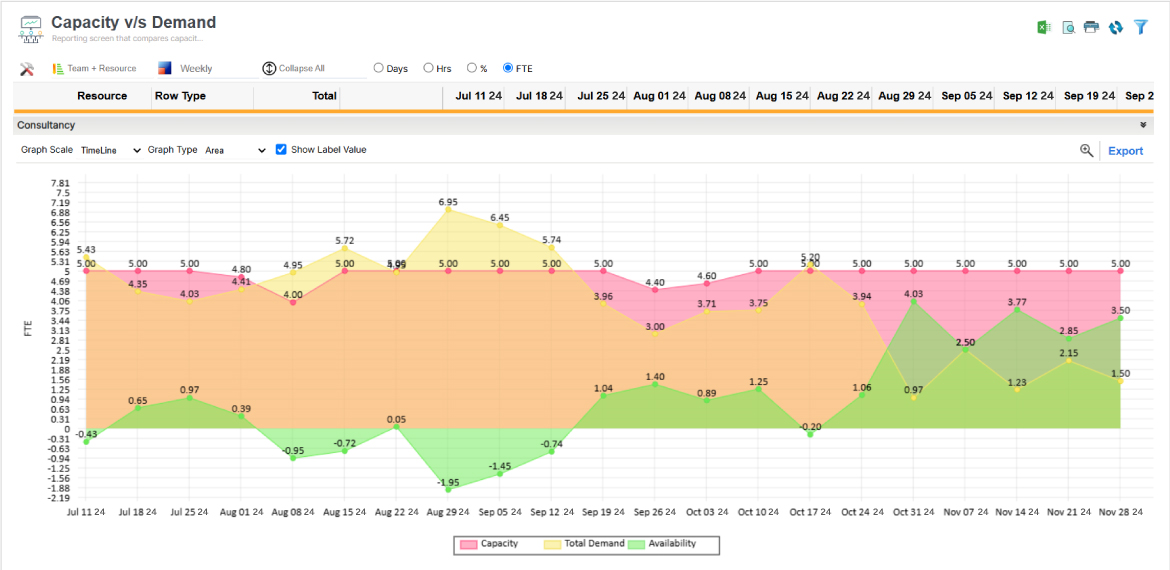This screenshot has width=1170, height=570.
Task: Open the blue funnel filter icon
Action: pyautogui.click(x=1140, y=28)
